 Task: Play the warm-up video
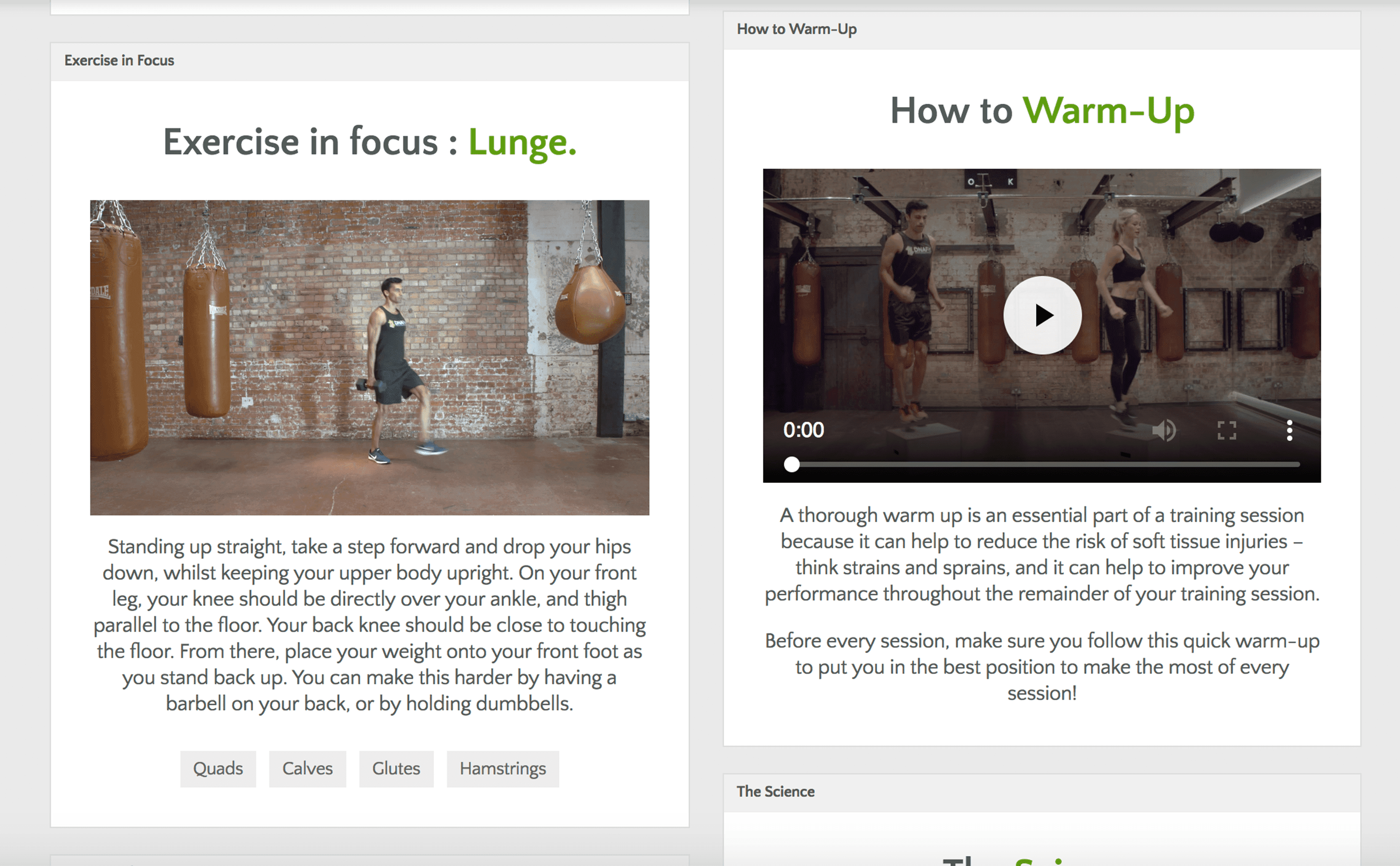coord(1041,315)
